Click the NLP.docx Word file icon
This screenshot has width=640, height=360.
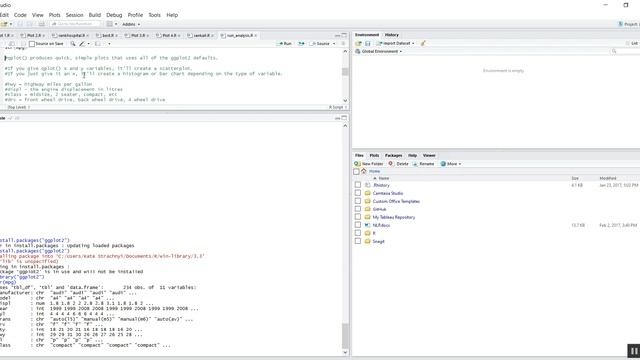[x=367, y=225]
